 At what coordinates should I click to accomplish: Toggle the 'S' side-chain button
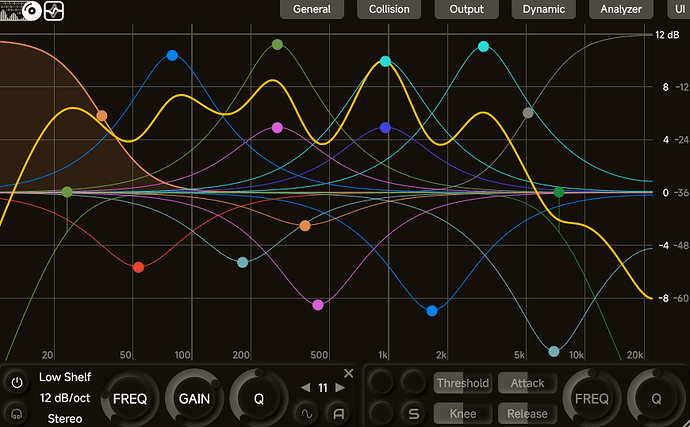click(x=414, y=413)
